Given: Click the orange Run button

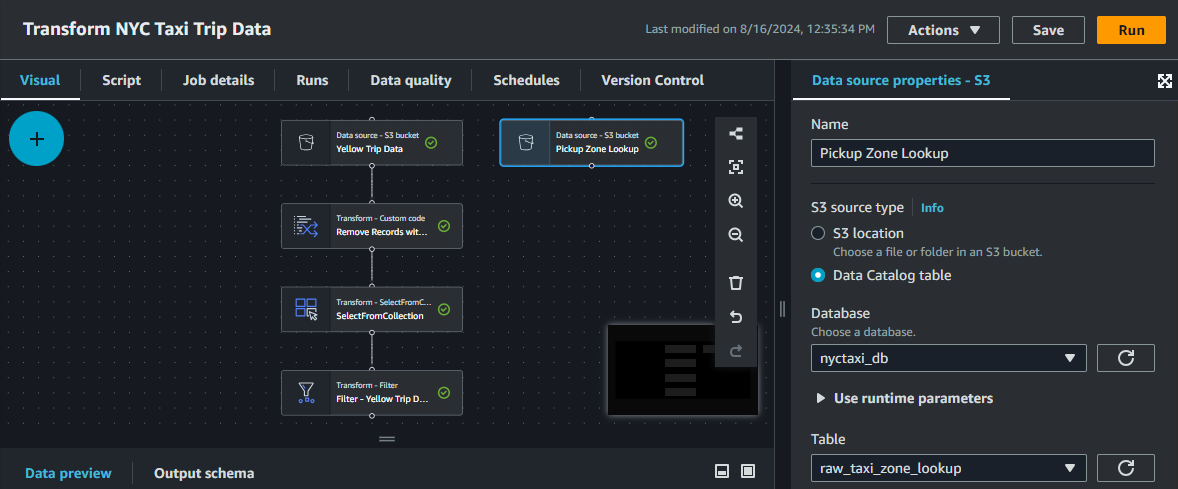Looking at the screenshot, I should click(x=1131, y=30).
